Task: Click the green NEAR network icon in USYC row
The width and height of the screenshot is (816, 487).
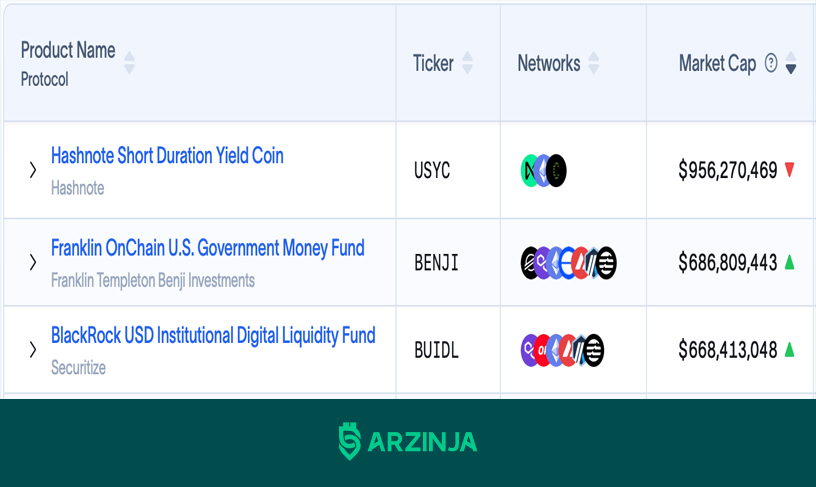Action: pyautogui.click(x=528, y=171)
